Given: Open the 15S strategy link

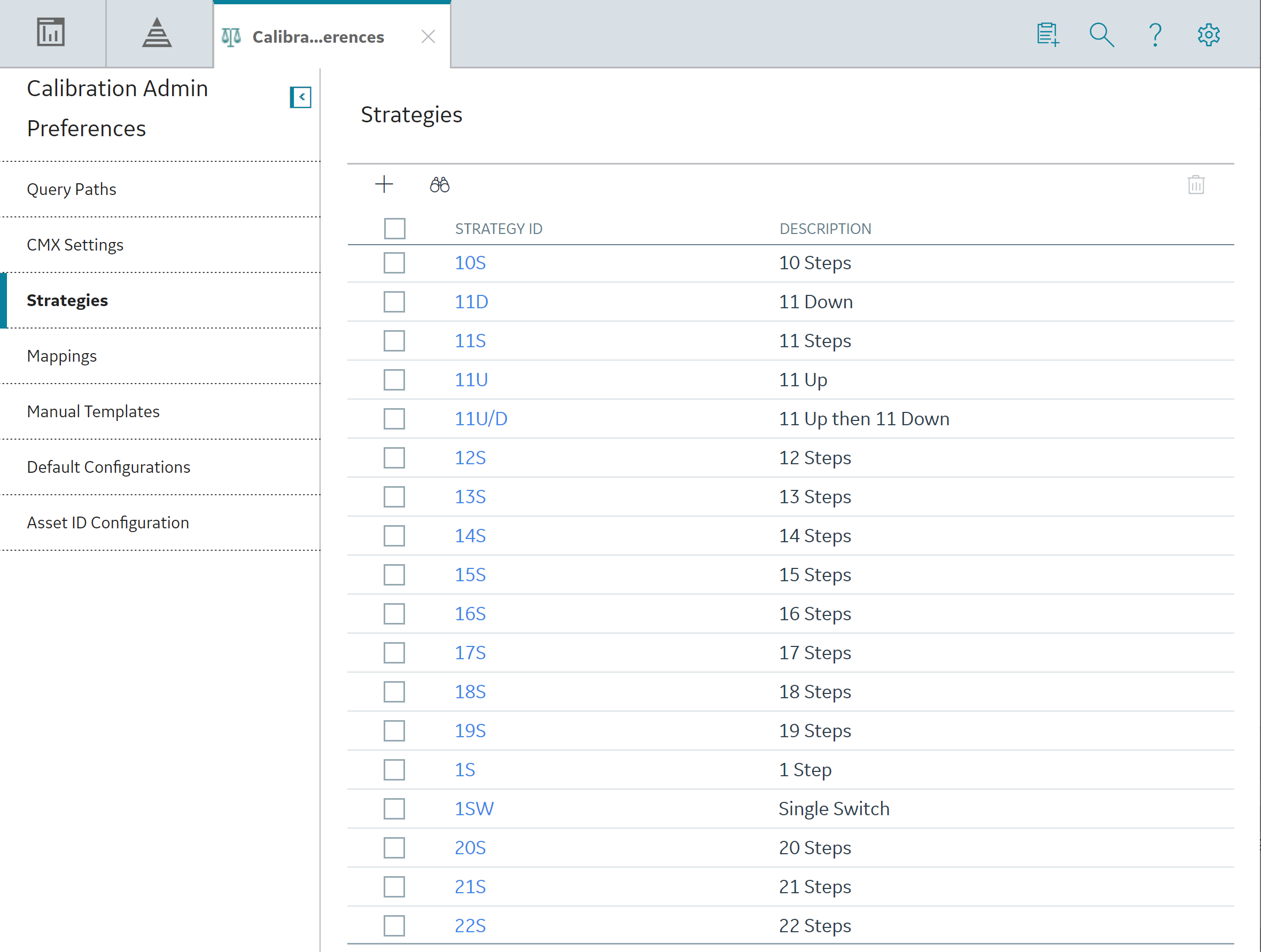Looking at the screenshot, I should click(x=470, y=575).
